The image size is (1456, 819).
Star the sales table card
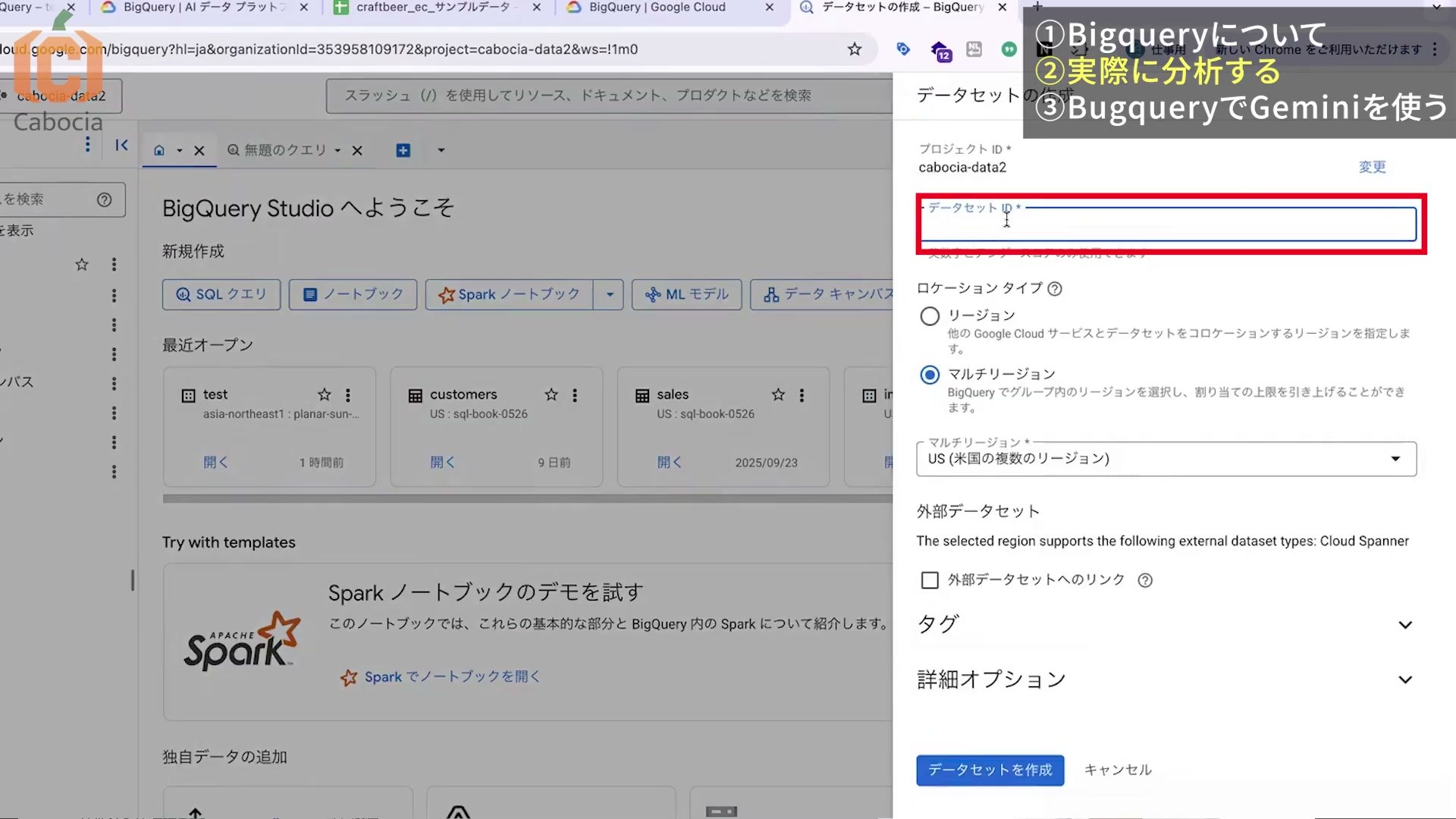click(778, 394)
